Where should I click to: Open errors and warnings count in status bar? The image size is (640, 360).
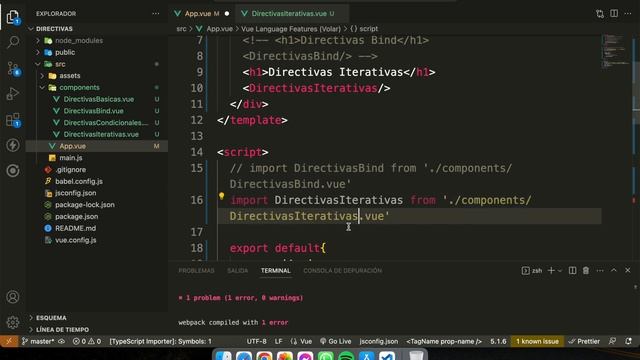pyautogui.click(x=87, y=341)
